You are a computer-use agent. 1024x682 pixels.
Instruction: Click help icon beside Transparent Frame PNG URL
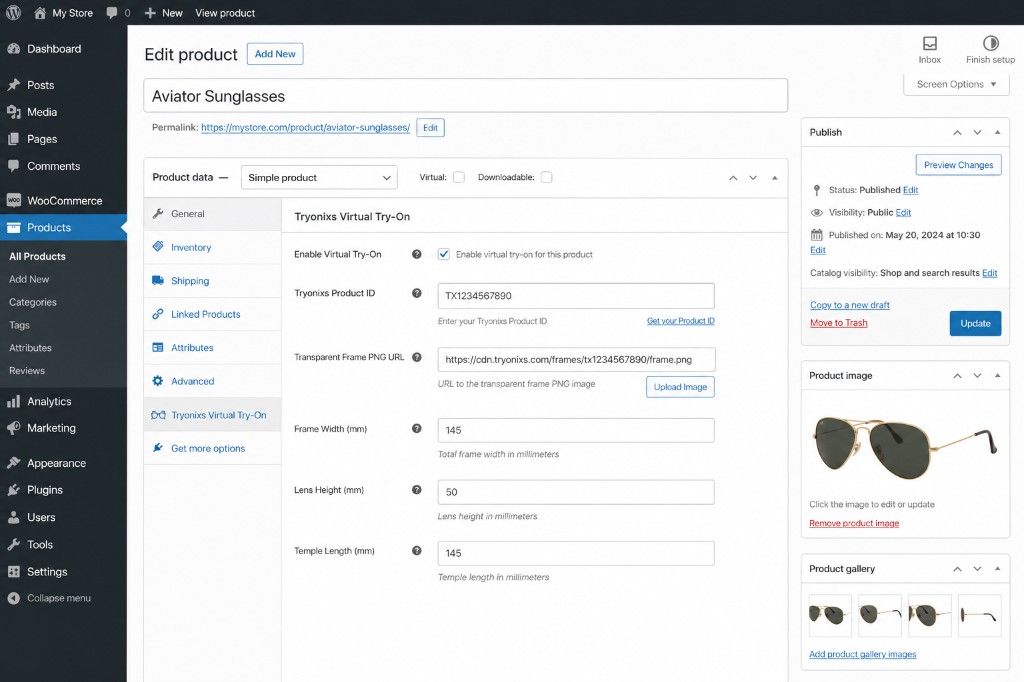coord(417,357)
